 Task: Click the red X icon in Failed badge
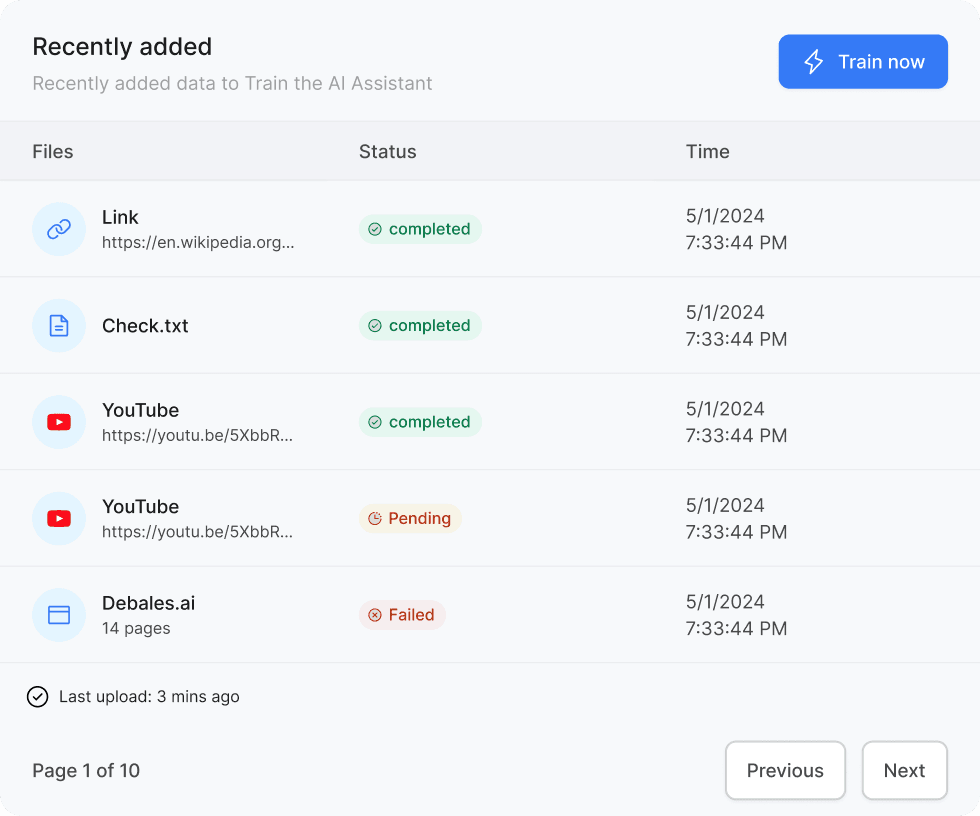(375, 615)
